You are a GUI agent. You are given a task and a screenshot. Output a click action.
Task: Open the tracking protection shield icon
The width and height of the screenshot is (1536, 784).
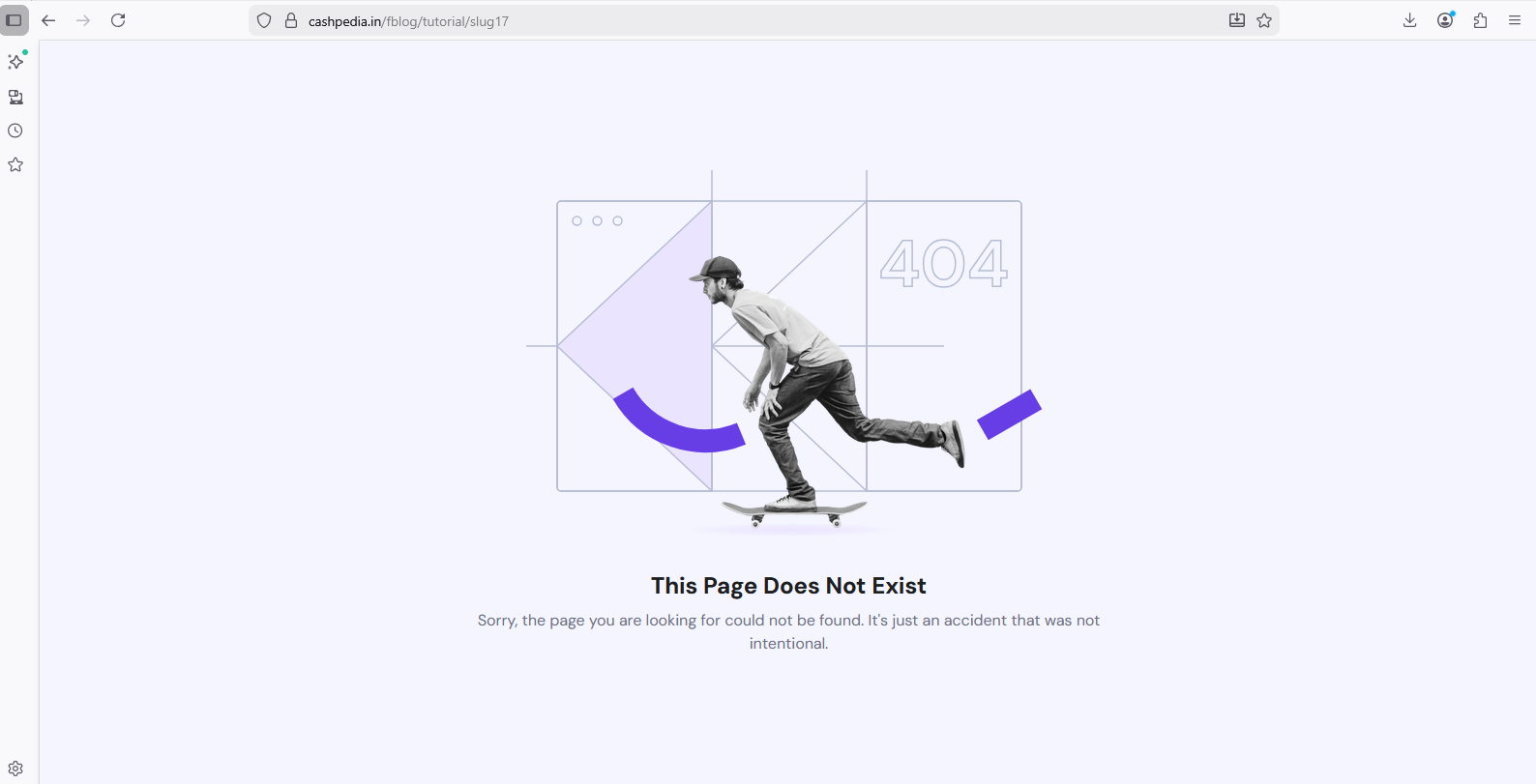(264, 20)
